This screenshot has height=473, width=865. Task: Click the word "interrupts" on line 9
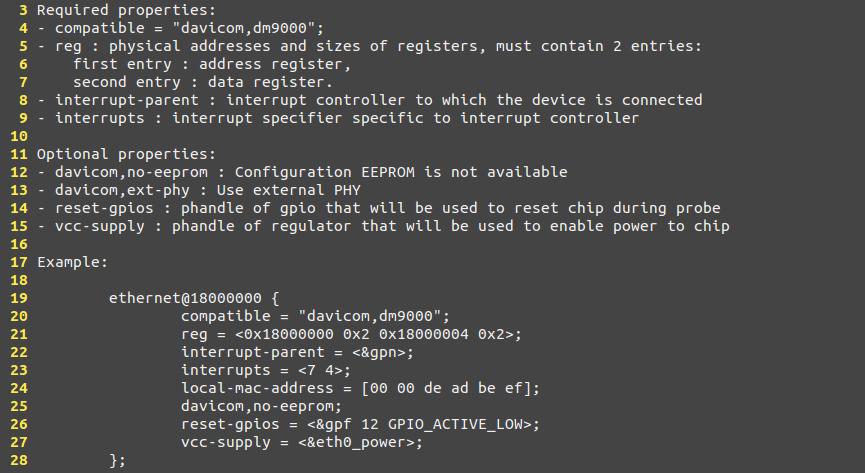pos(100,118)
